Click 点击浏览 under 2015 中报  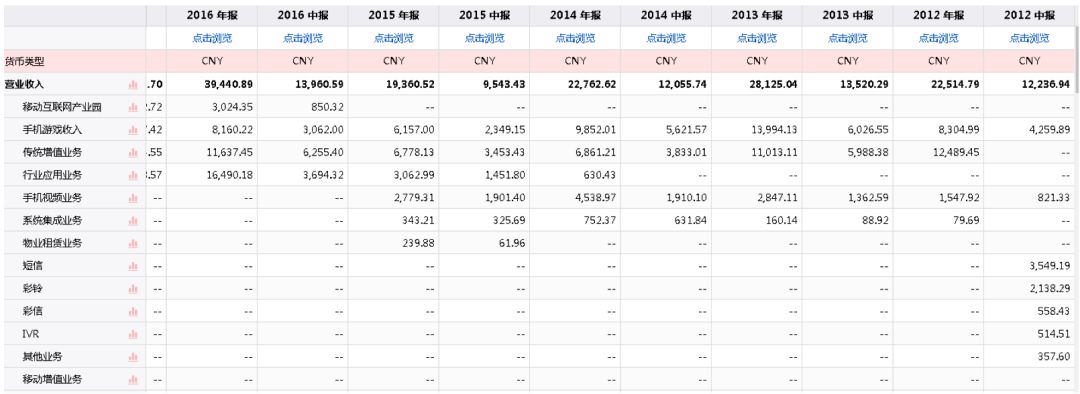(484, 39)
